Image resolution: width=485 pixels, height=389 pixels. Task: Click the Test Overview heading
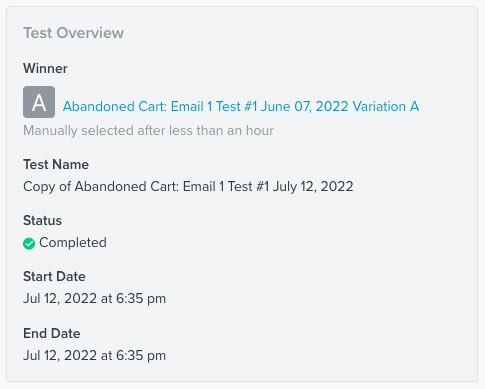tap(73, 33)
